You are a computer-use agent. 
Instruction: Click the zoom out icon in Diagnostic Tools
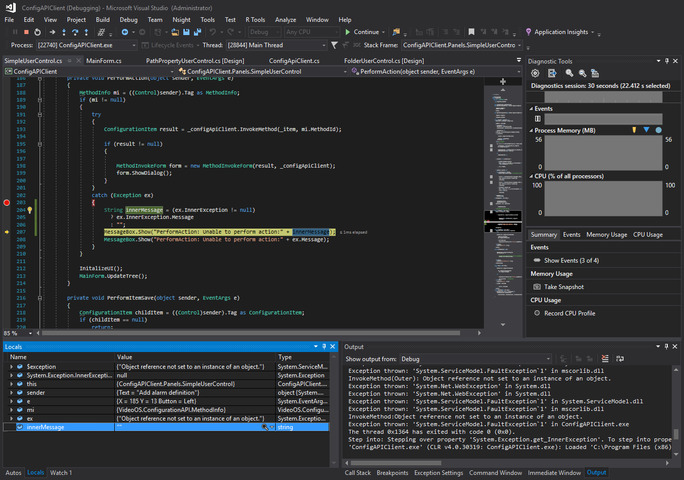click(581, 73)
